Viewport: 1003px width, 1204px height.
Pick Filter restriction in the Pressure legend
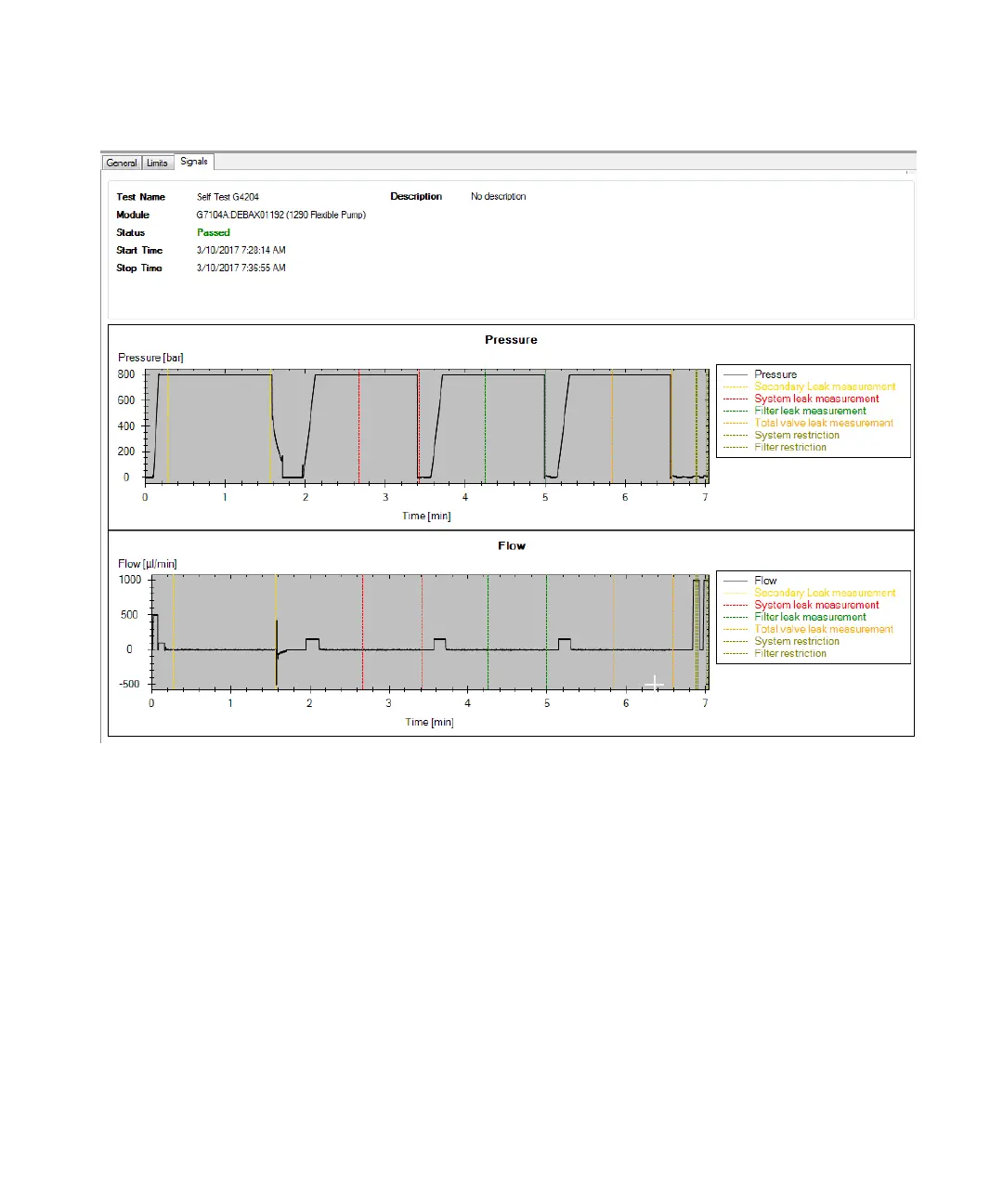pos(789,447)
